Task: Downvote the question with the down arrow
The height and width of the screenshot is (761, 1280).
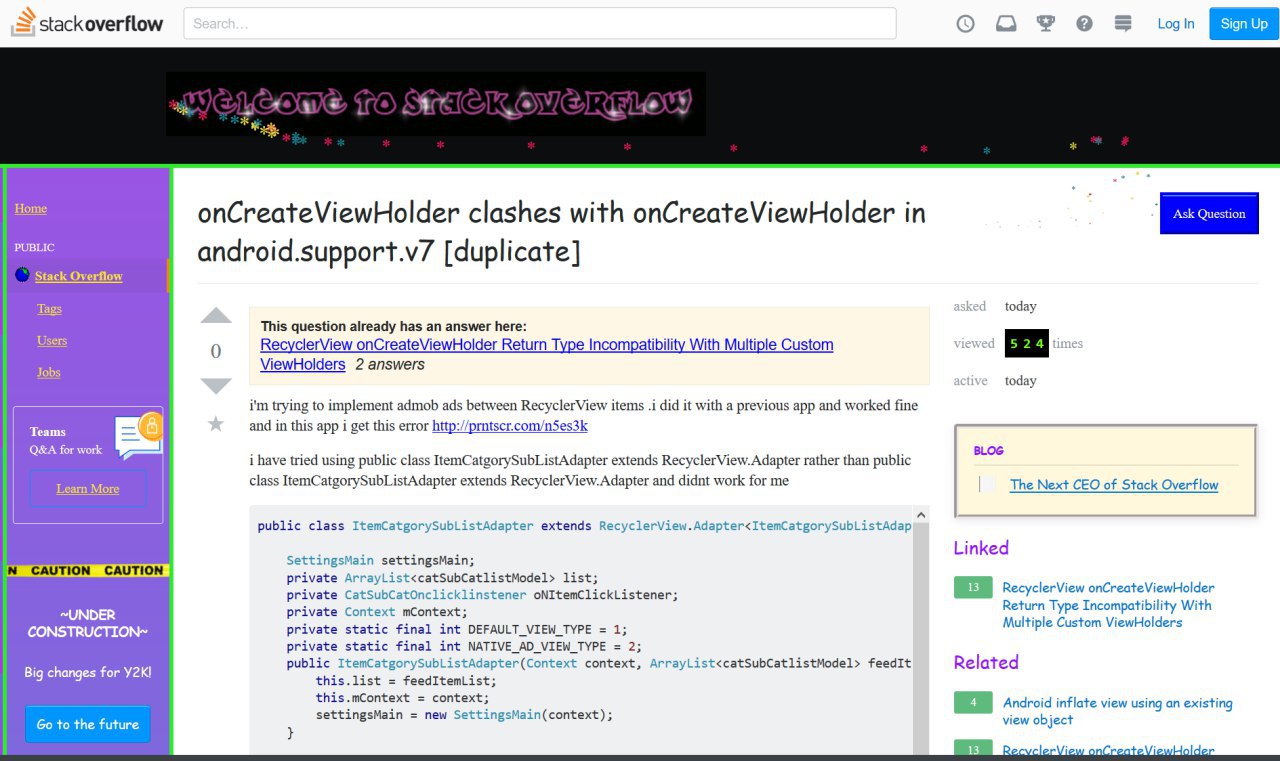Action: tap(216, 386)
